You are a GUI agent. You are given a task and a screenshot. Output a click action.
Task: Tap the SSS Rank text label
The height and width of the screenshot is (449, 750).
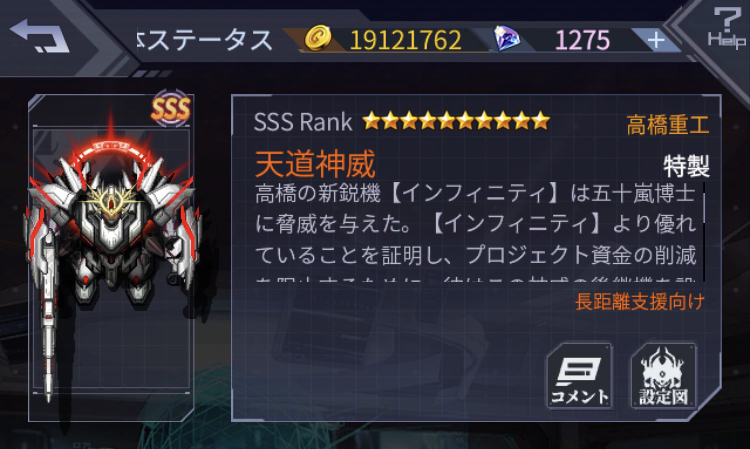click(303, 122)
